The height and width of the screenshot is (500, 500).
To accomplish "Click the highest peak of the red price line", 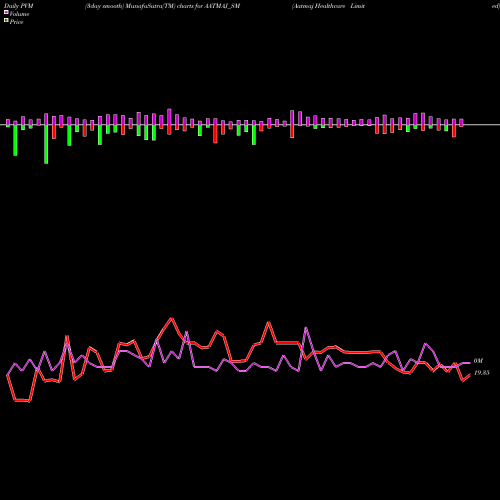I will (x=172, y=319).
